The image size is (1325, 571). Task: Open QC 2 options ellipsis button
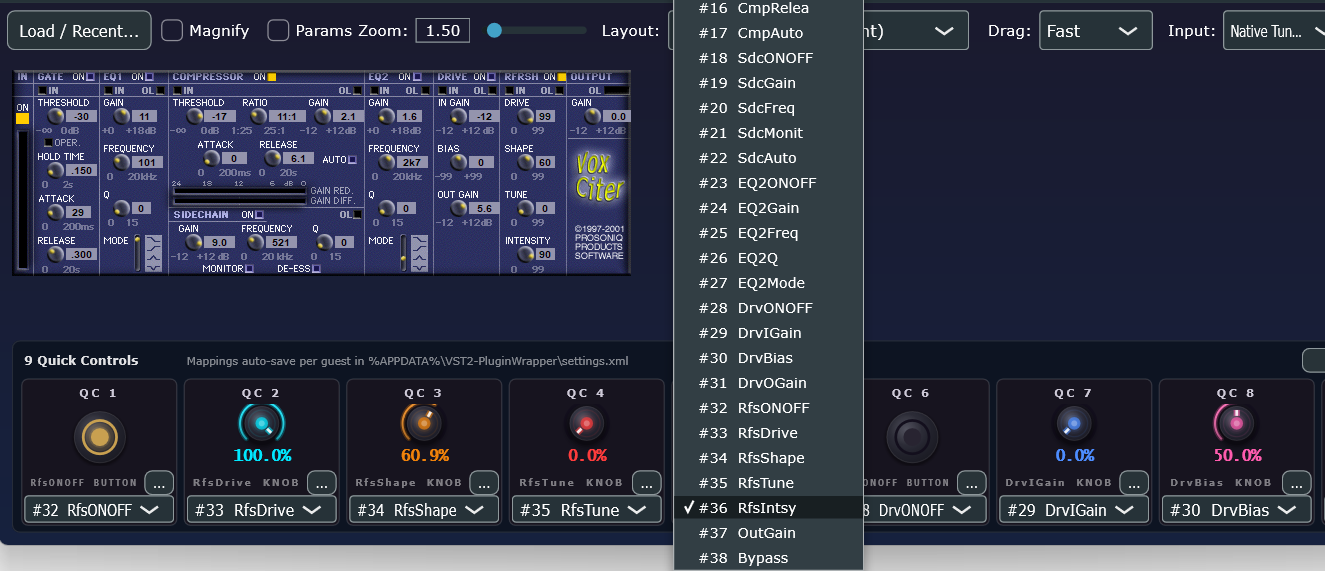[x=322, y=482]
